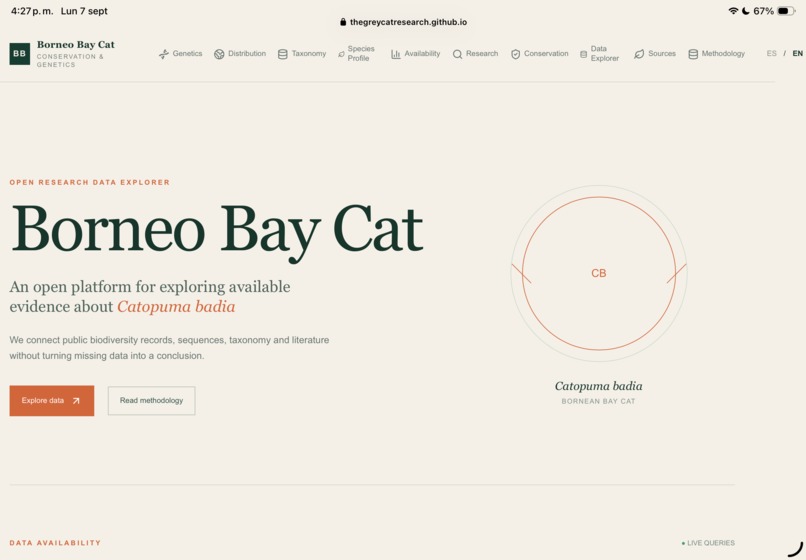Go to the Availability section

(x=415, y=53)
